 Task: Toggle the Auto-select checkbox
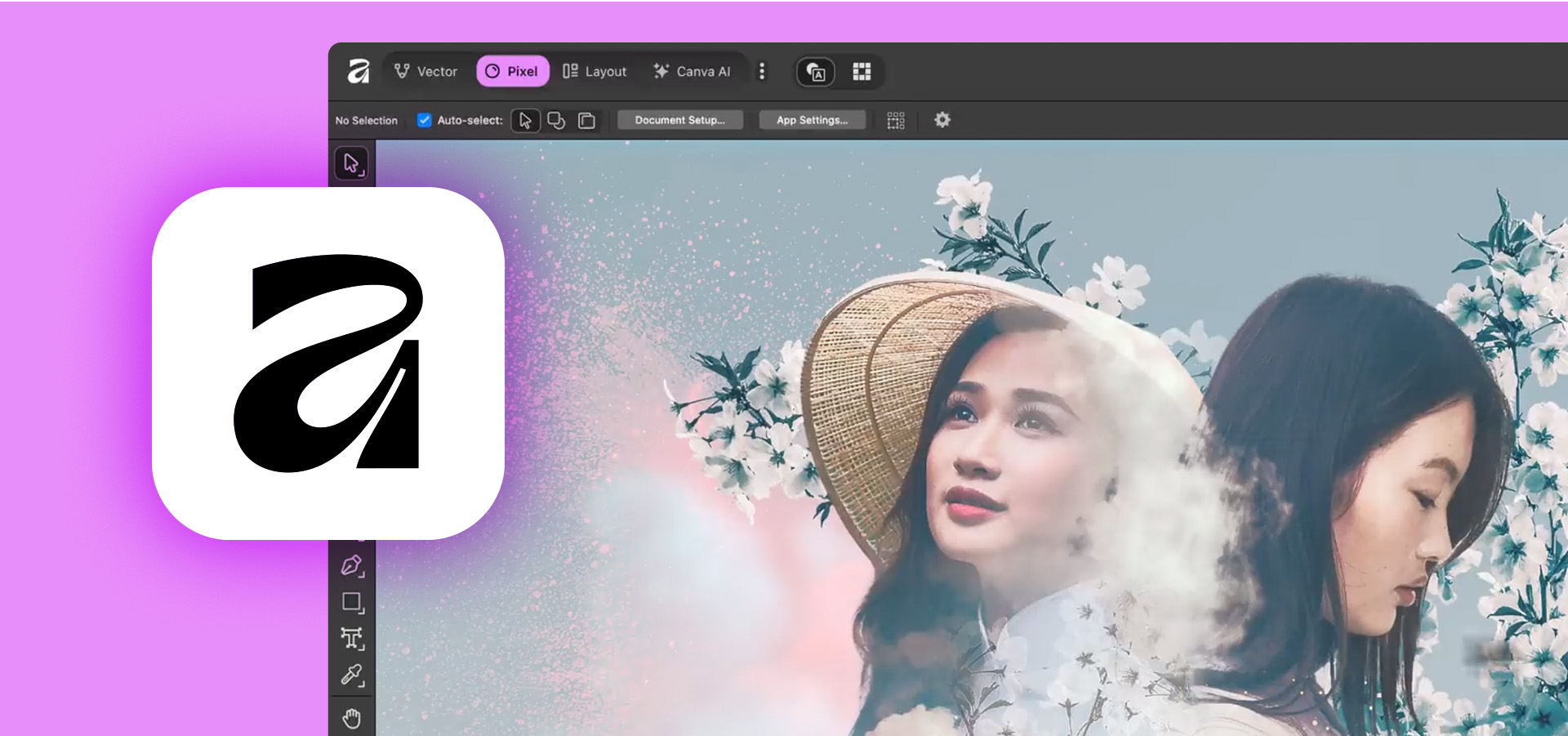click(425, 120)
